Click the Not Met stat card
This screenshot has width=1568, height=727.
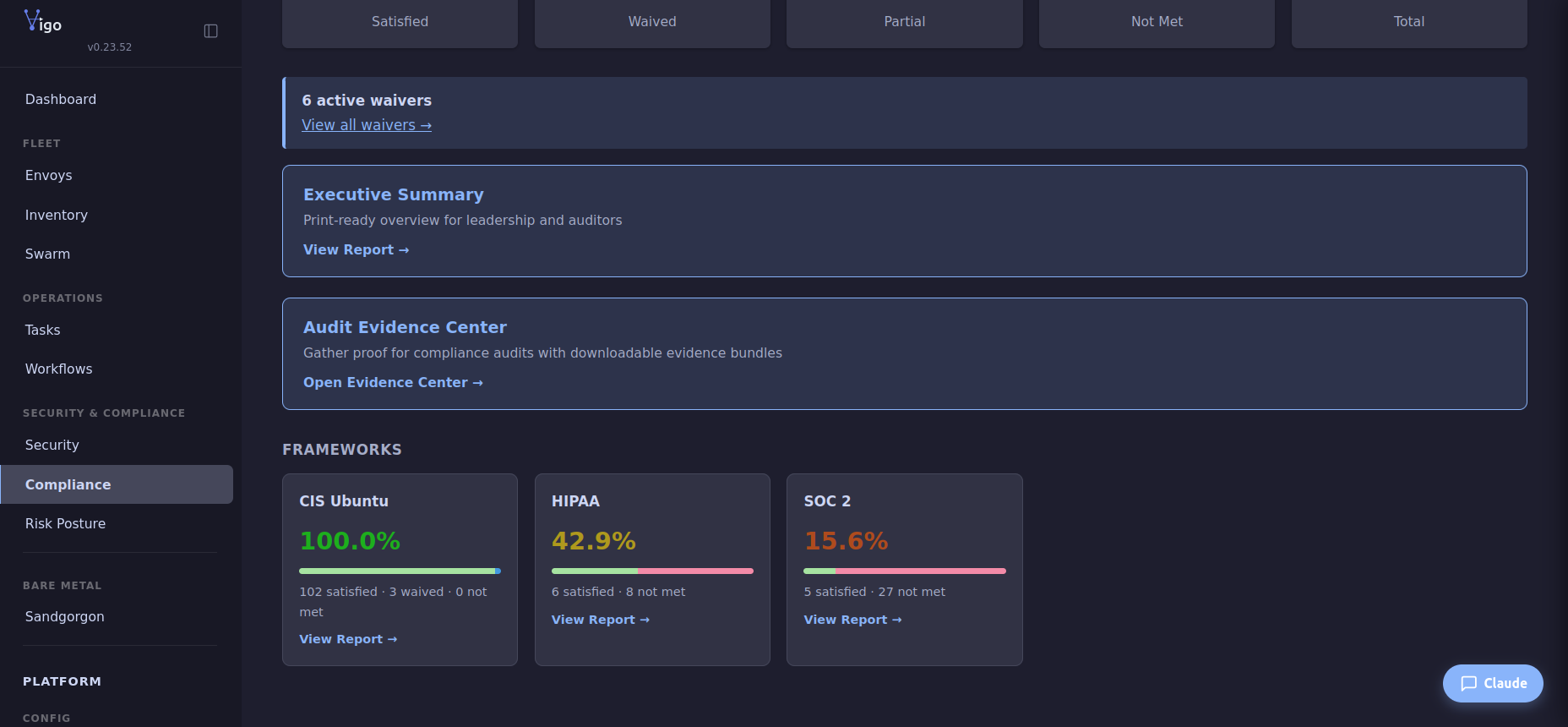pos(1157,22)
